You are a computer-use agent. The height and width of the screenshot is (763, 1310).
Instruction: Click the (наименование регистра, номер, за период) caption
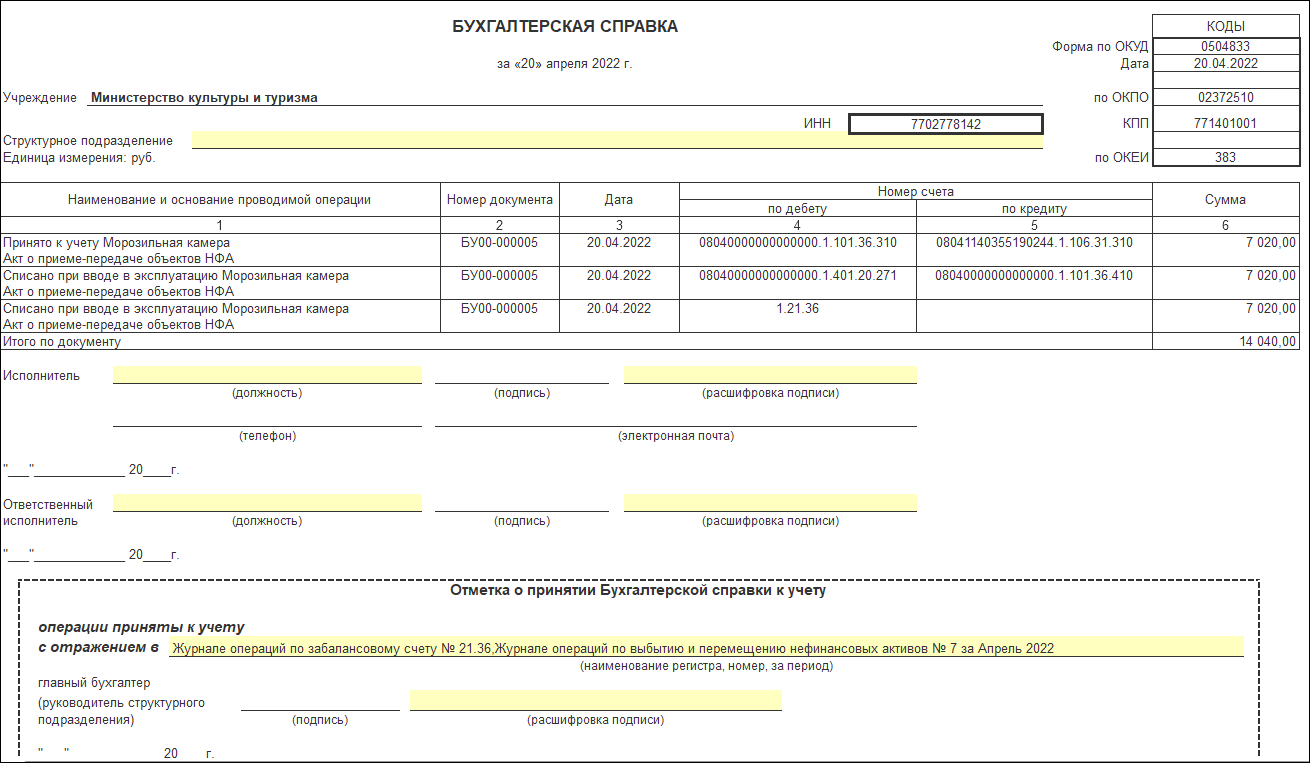(706, 665)
